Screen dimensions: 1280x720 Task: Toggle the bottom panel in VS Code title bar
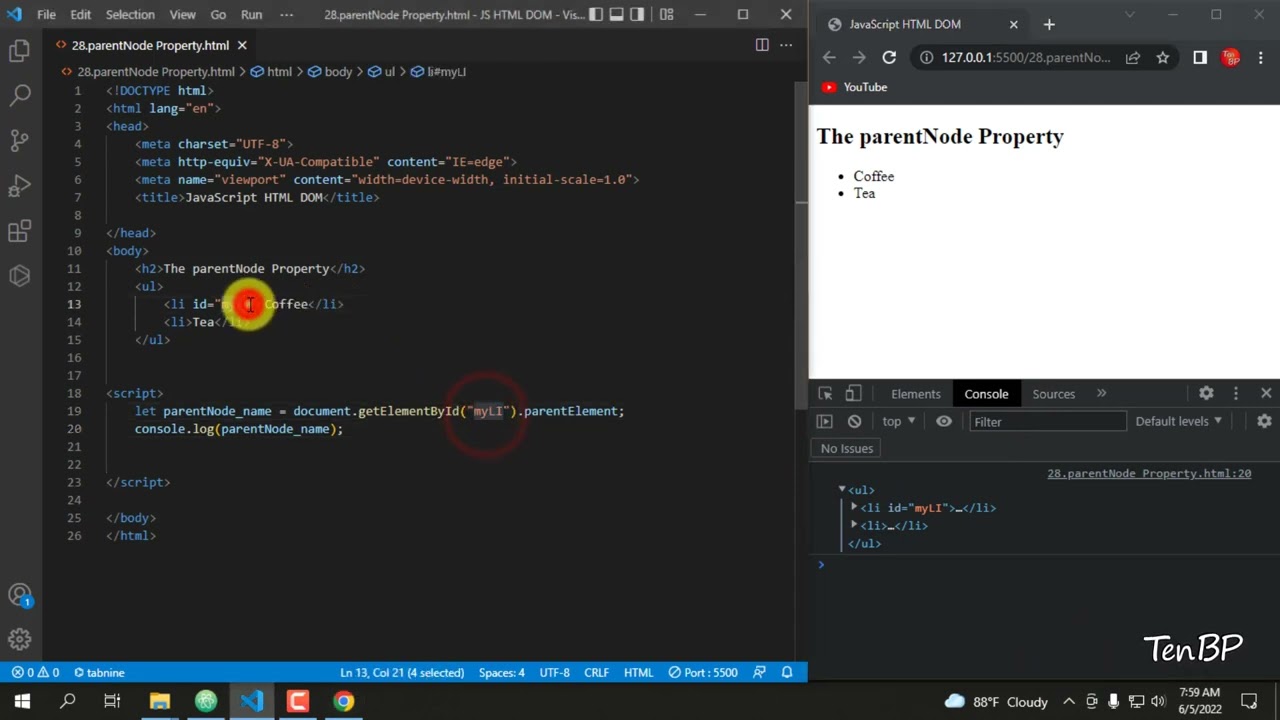(x=617, y=15)
